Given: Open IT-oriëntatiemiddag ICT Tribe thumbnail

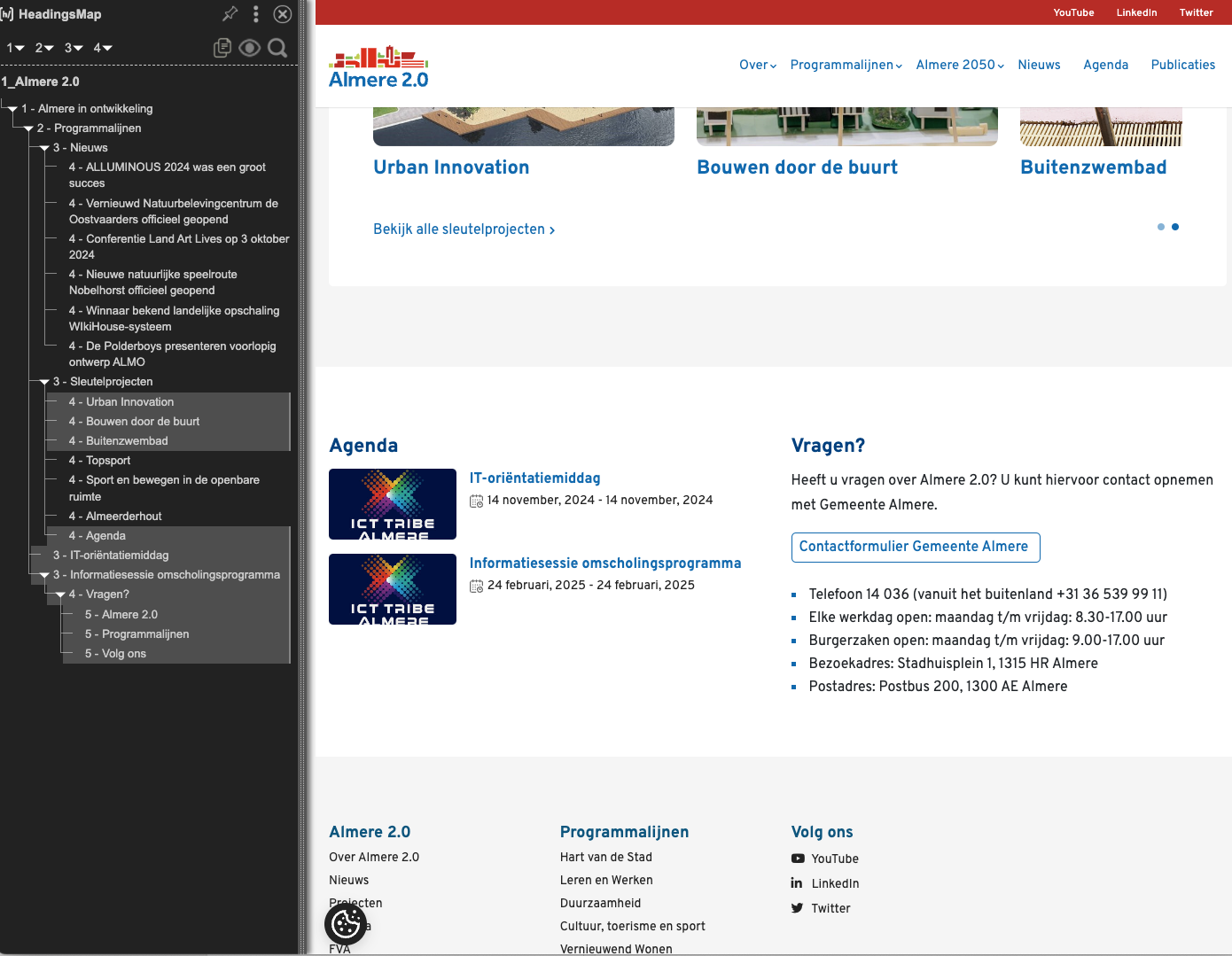Looking at the screenshot, I should click(393, 504).
